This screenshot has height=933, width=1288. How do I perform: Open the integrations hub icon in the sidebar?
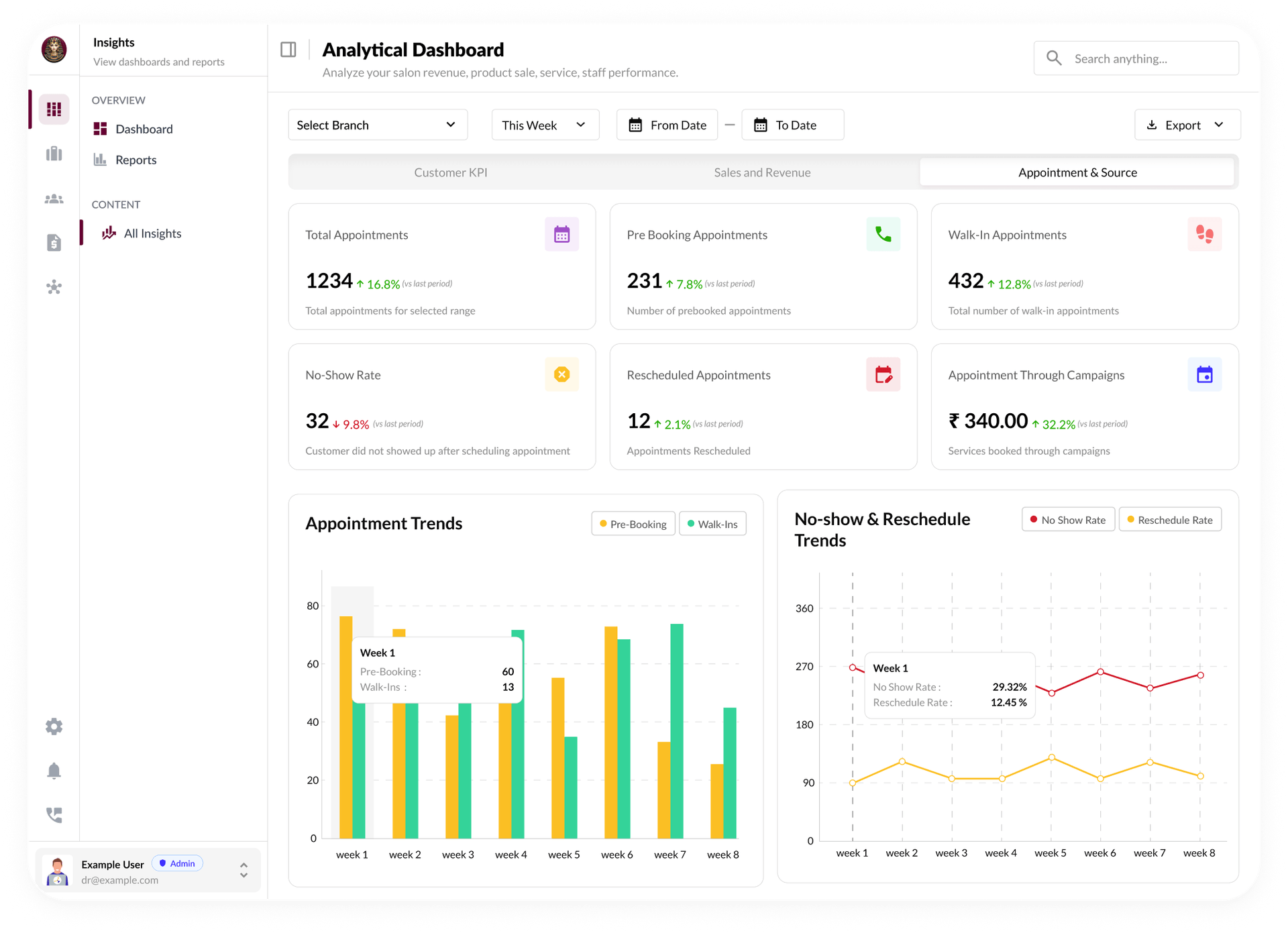coord(54,288)
